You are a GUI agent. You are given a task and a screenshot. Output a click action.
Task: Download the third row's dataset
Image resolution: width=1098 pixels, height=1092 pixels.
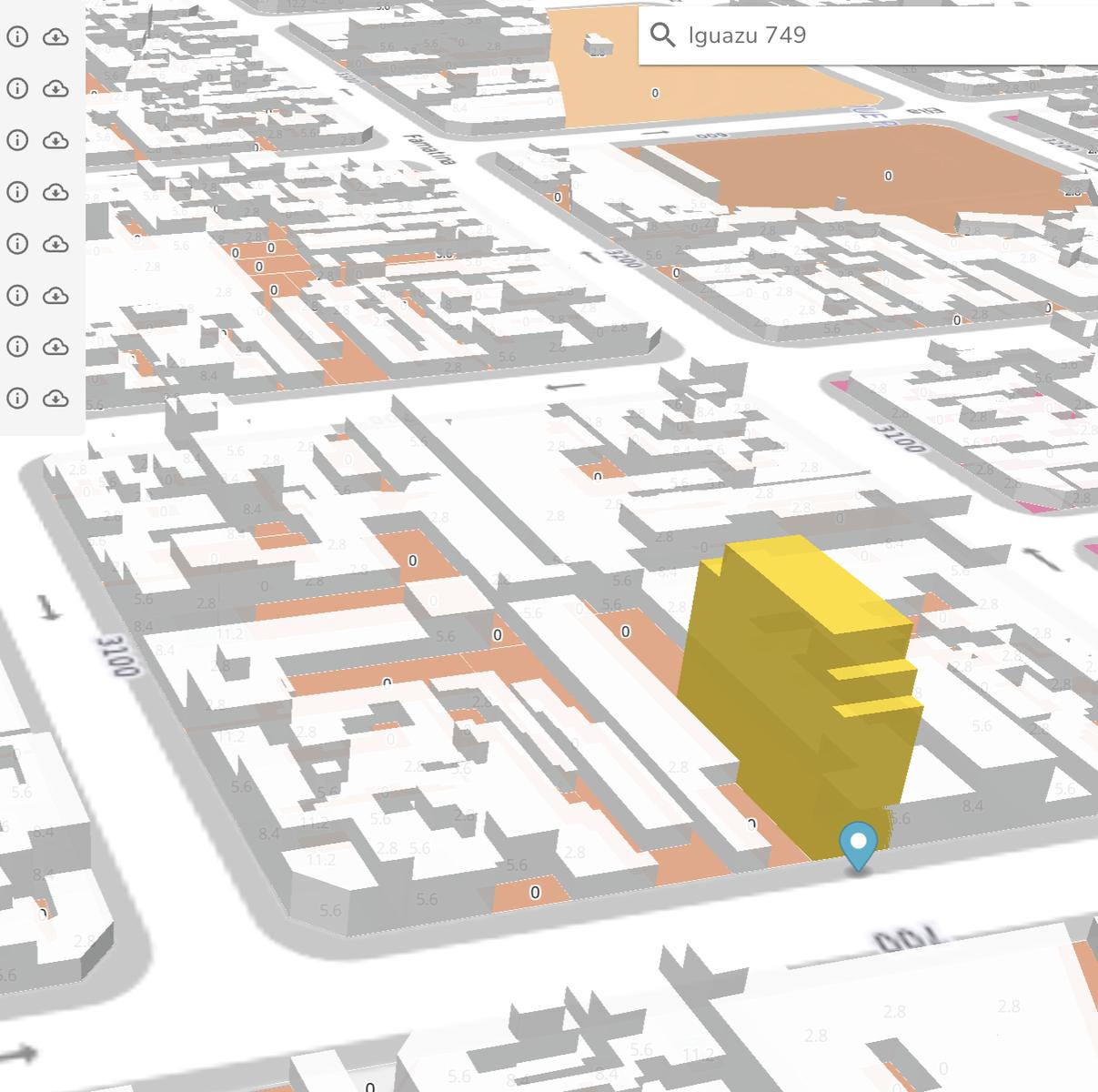tap(56, 140)
